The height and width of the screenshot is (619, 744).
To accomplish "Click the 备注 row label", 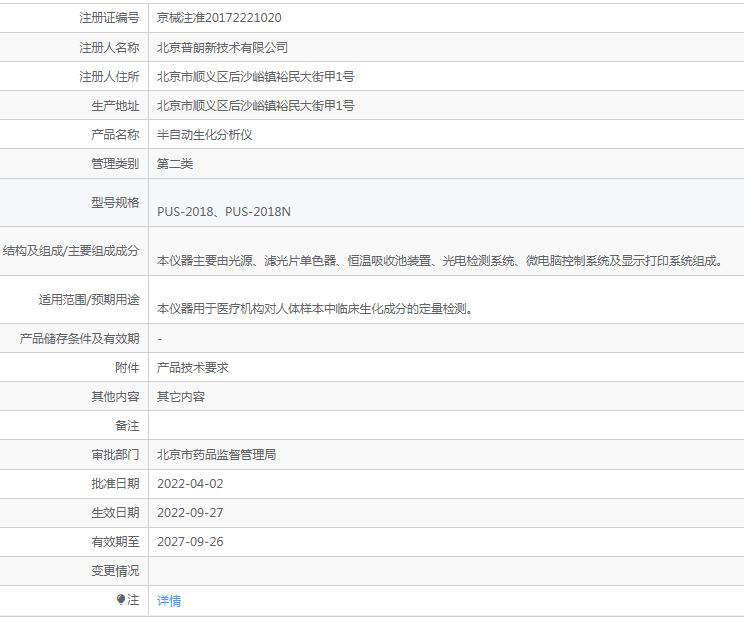I will [x=127, y=425].
